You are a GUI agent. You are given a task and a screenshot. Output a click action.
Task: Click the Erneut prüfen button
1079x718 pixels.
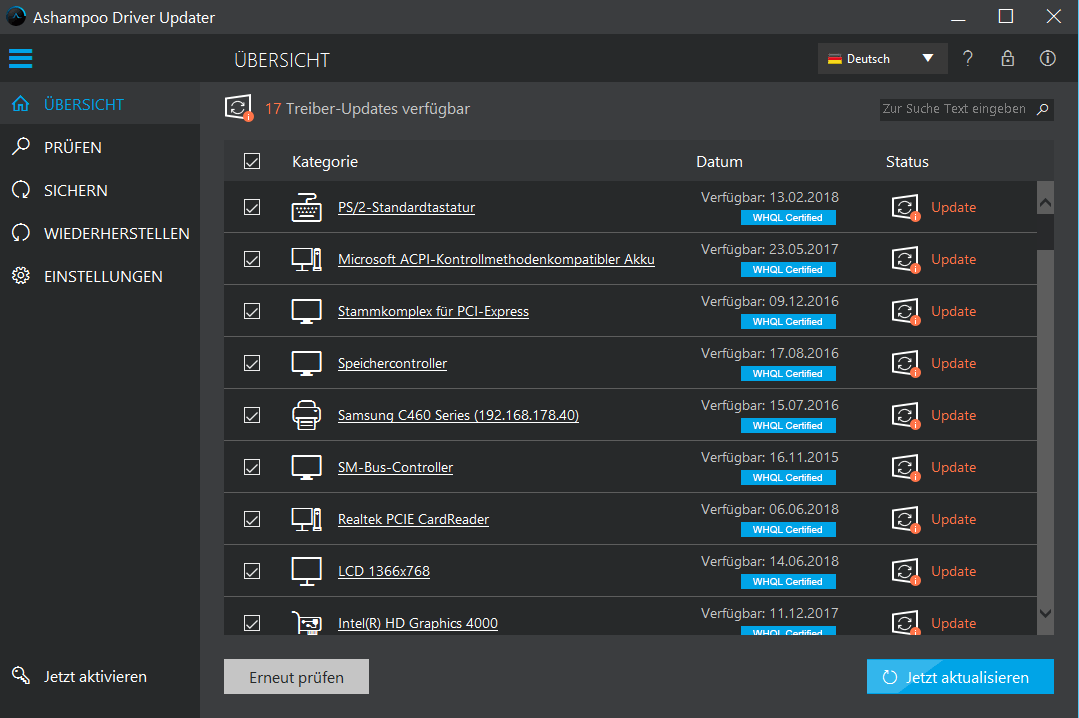(296, 677)
